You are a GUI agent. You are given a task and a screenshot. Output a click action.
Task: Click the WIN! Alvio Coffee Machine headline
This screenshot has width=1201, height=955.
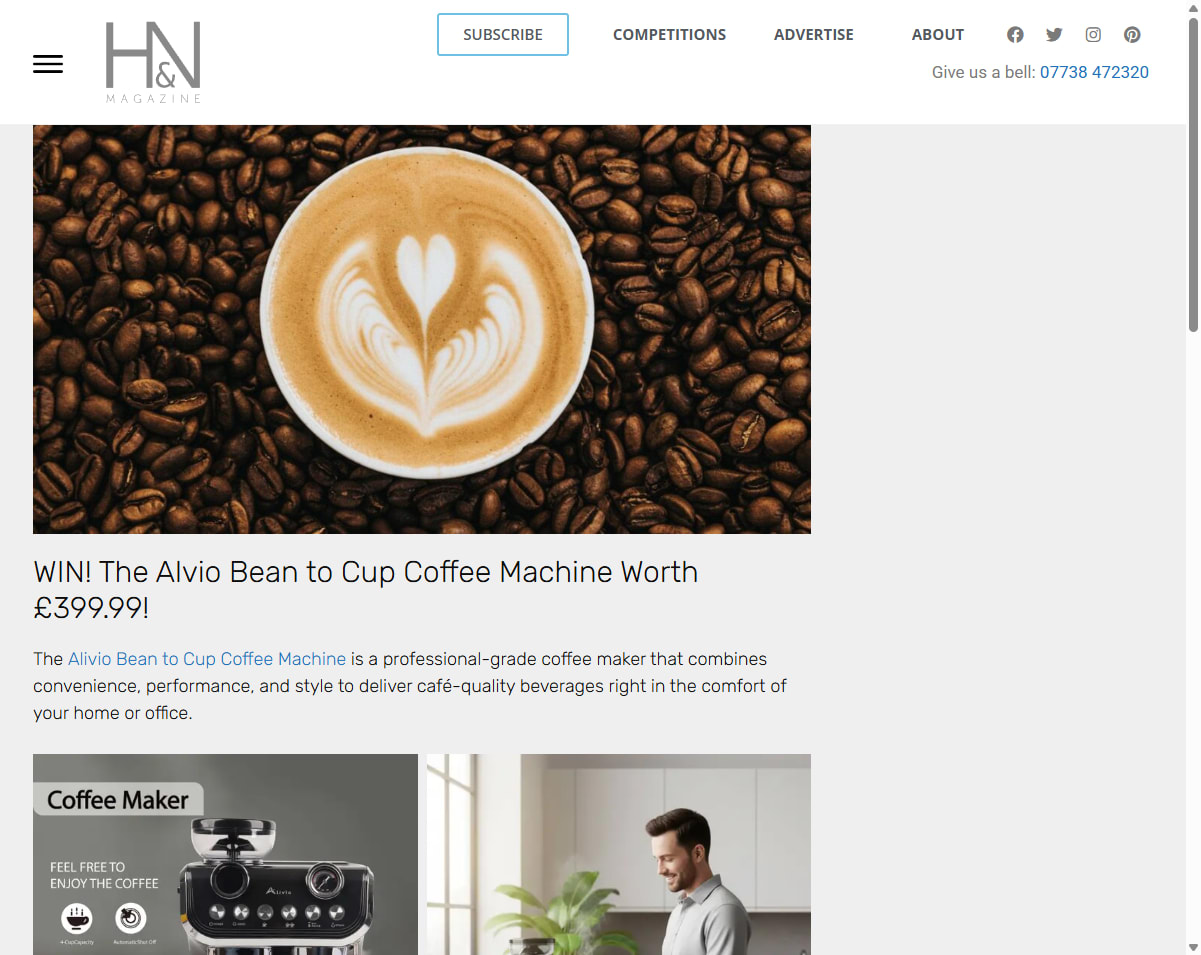pos(366,590)
